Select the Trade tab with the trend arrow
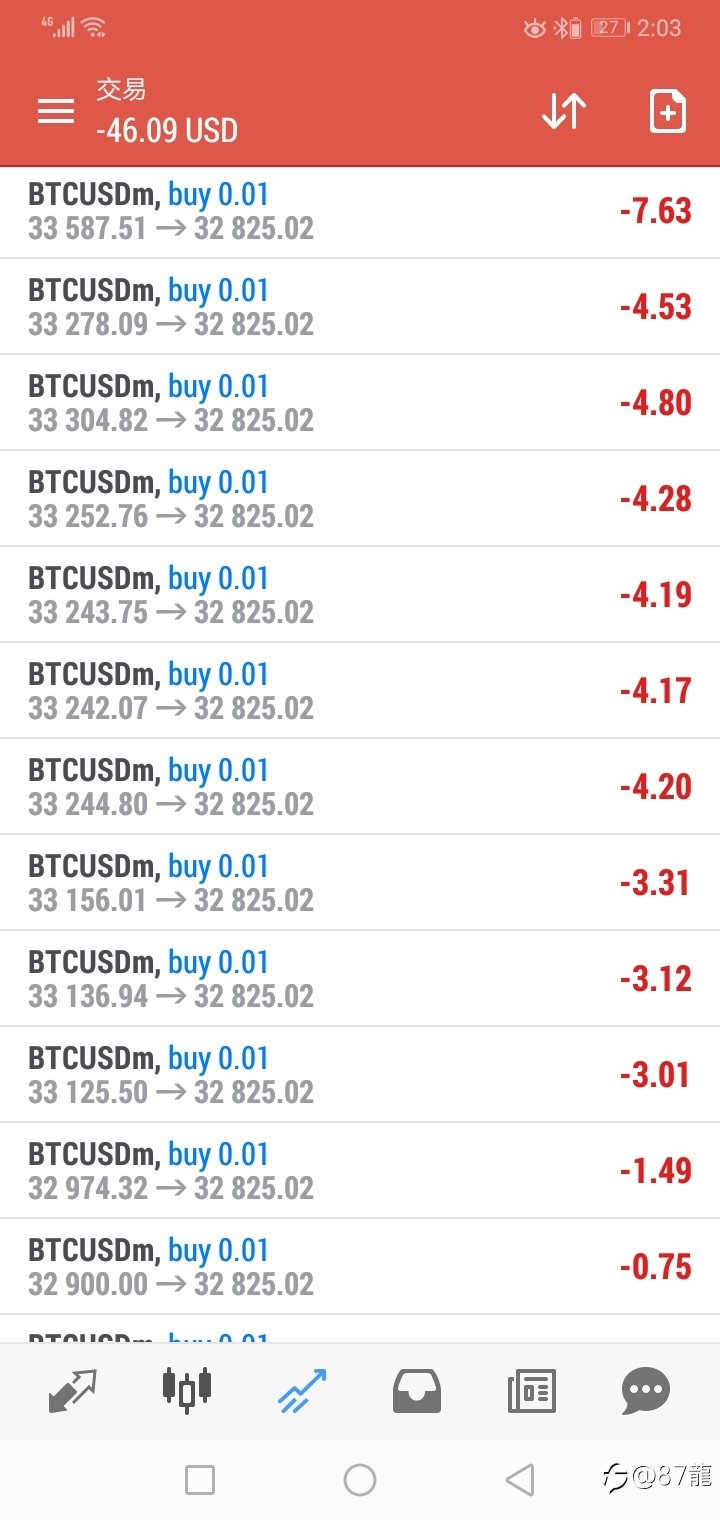720x1520 pixels. [302, 1391]
